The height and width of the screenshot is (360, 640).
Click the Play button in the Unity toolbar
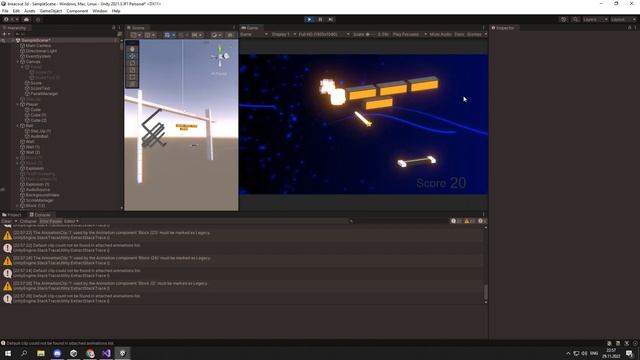coord(309,19)
